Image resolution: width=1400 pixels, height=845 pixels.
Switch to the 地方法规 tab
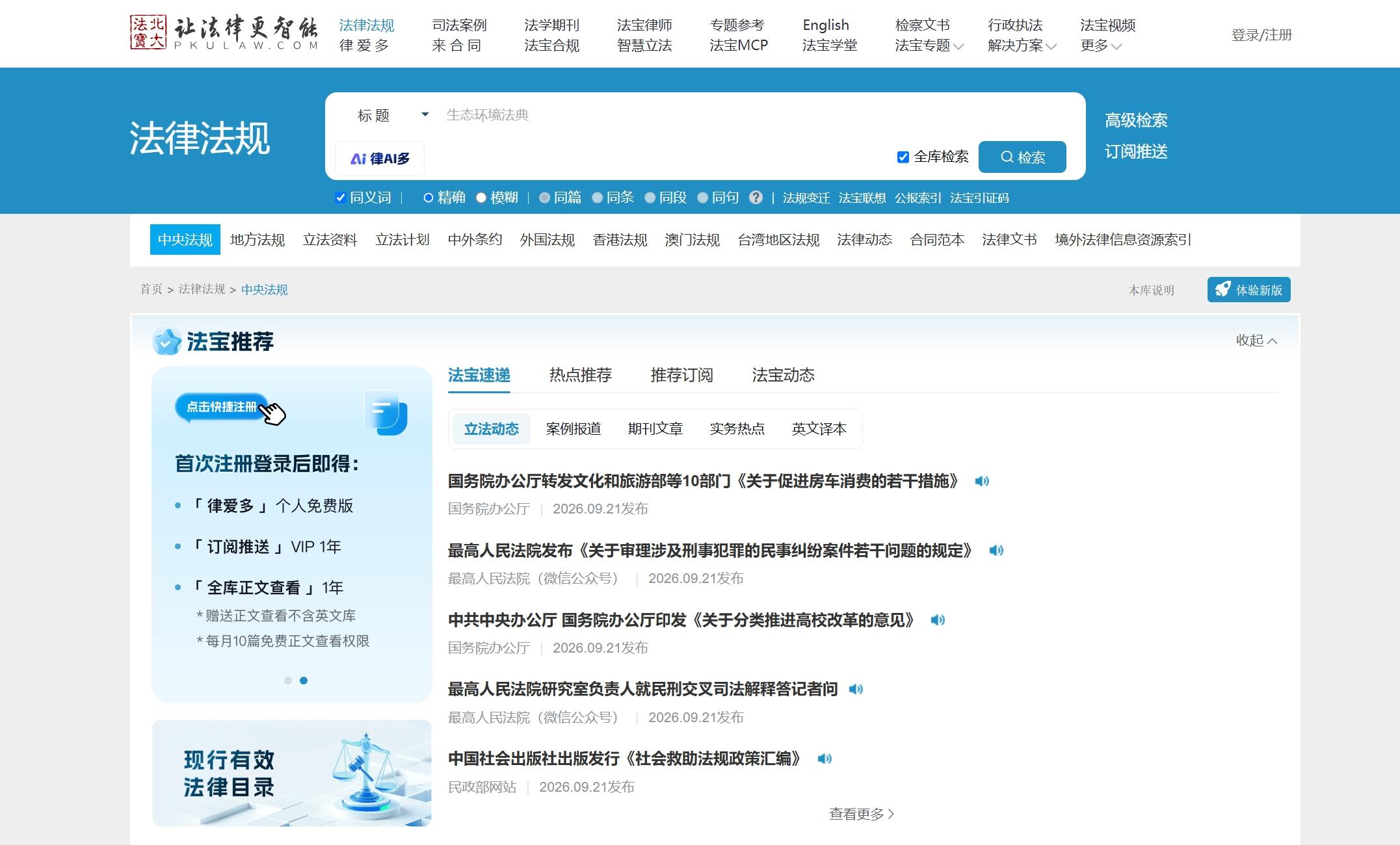(x=258, y=240)
